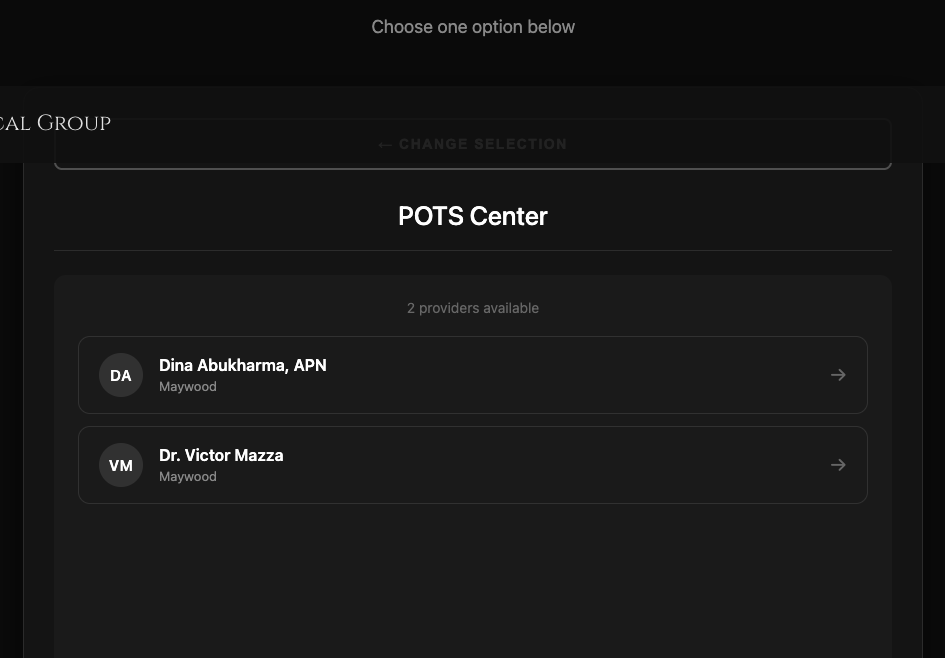Click the Choose one option below banner

click(x=472, y=27)
